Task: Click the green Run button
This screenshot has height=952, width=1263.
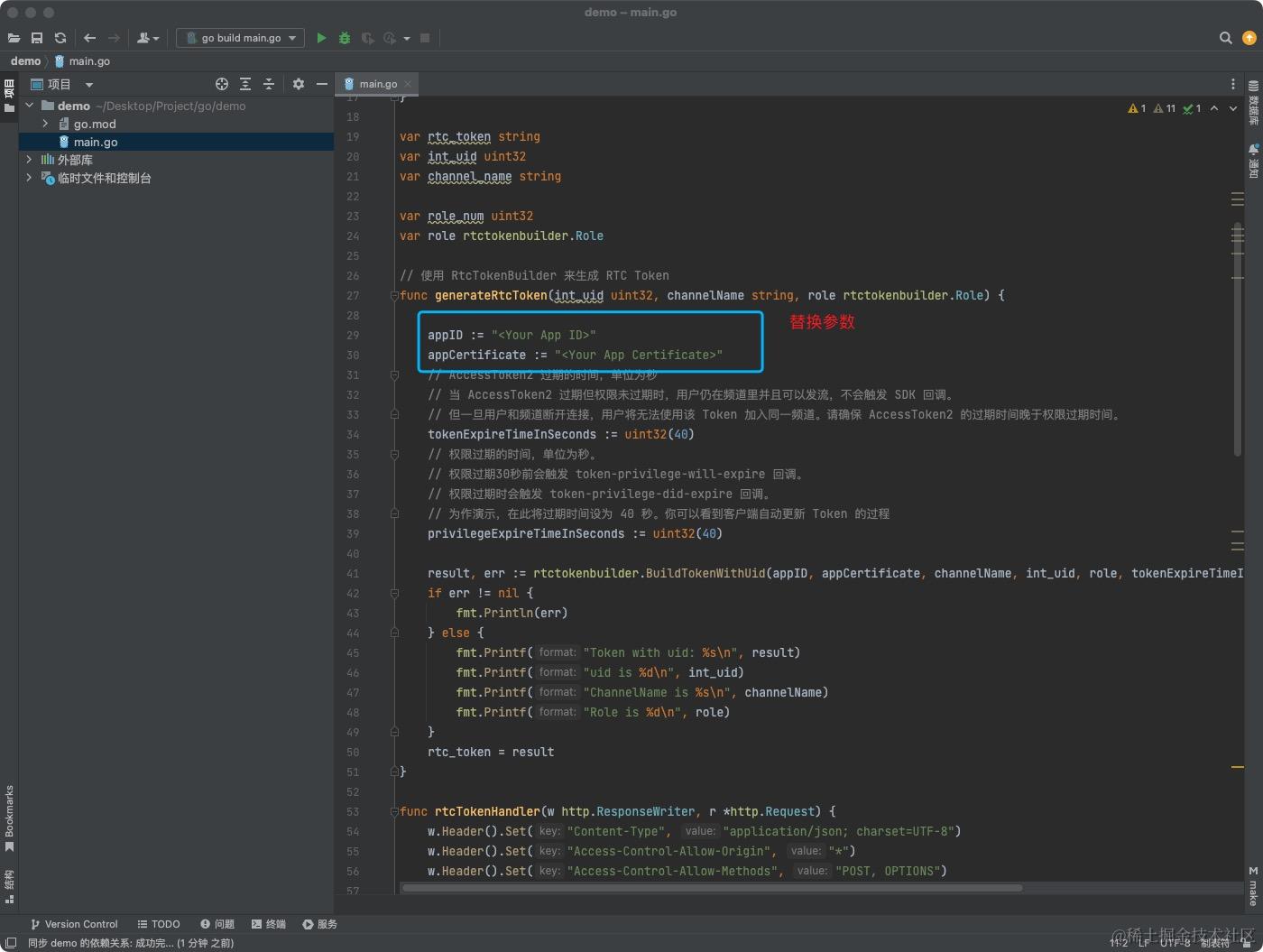Action: tap(321, 38)
